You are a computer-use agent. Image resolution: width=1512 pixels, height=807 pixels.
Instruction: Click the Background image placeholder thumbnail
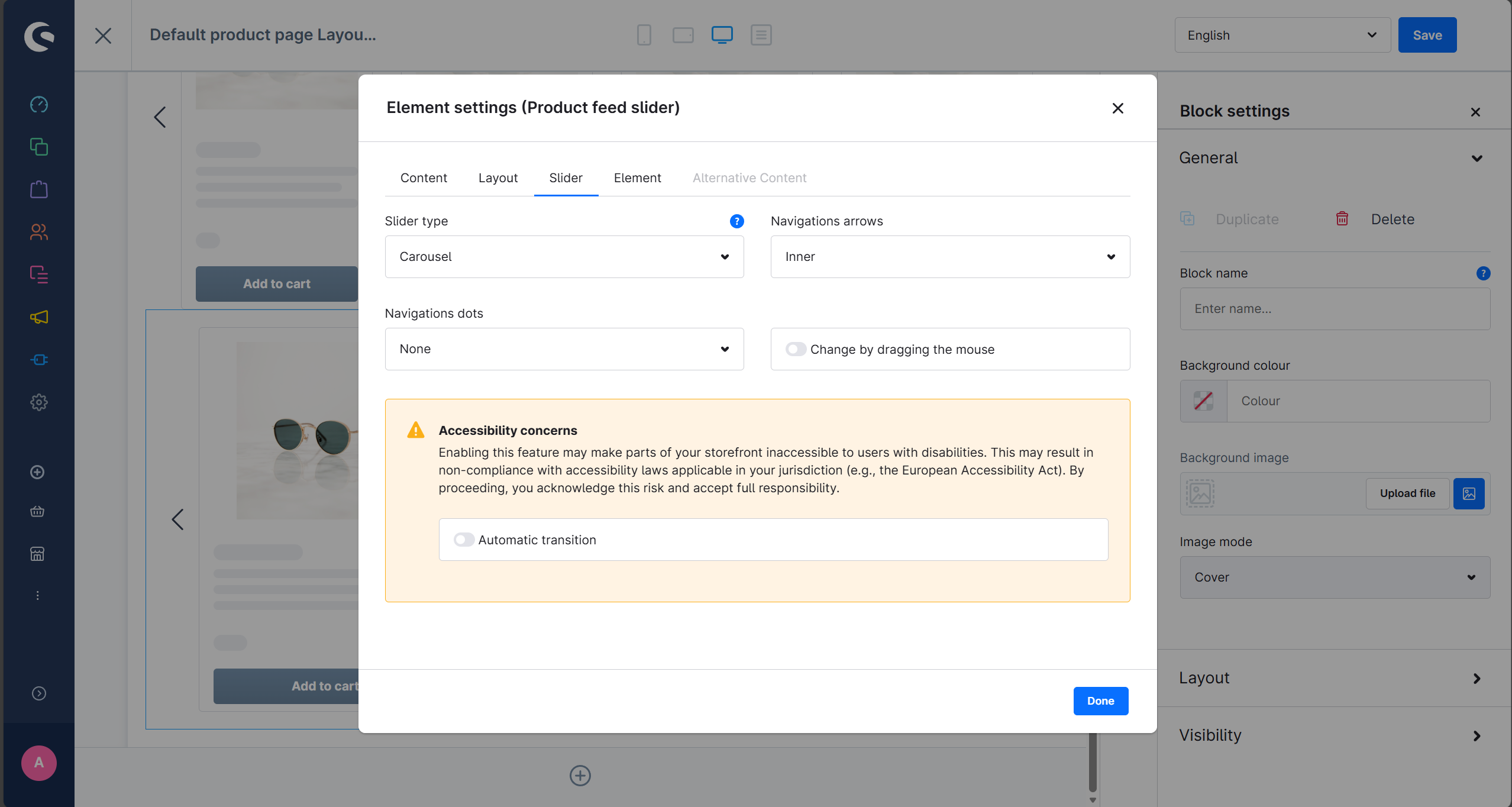click(1200, 493)
